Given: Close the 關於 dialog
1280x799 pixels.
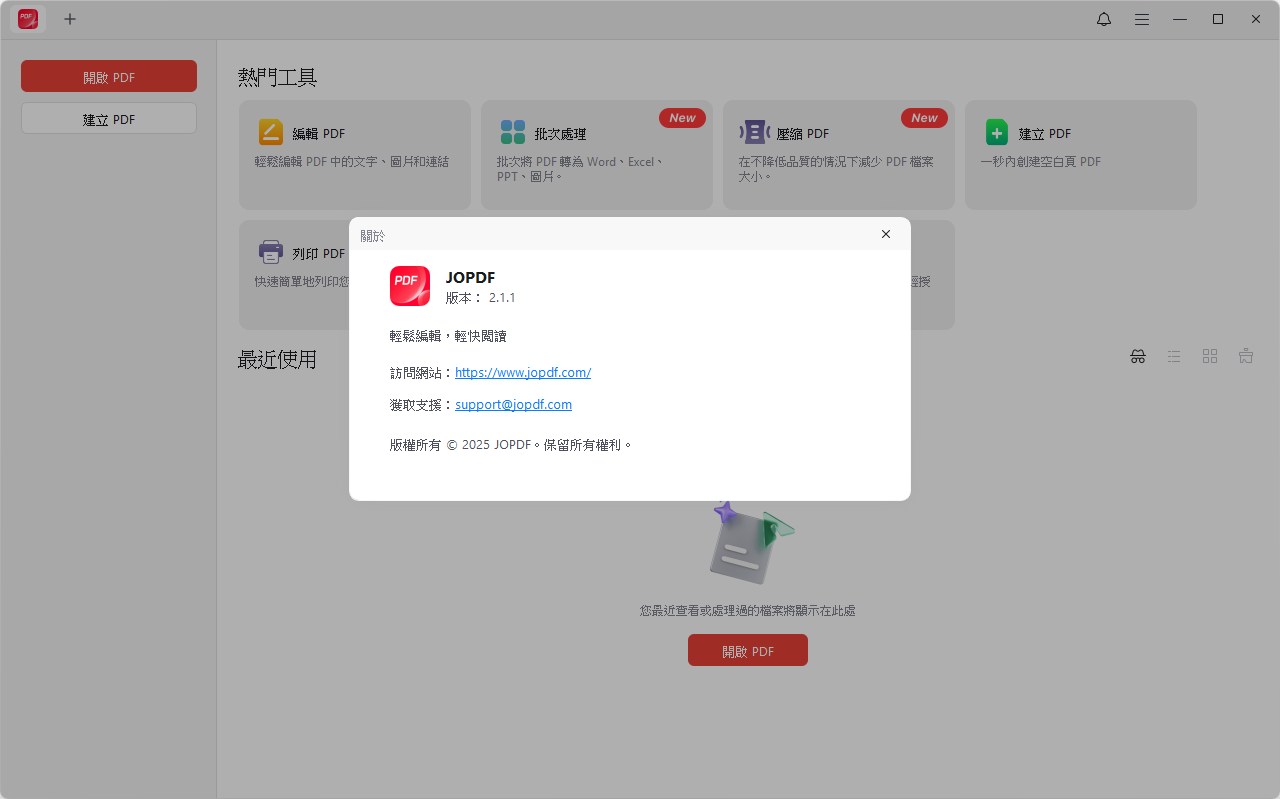Looking at the screenshot, I should [x=885, y=234].
